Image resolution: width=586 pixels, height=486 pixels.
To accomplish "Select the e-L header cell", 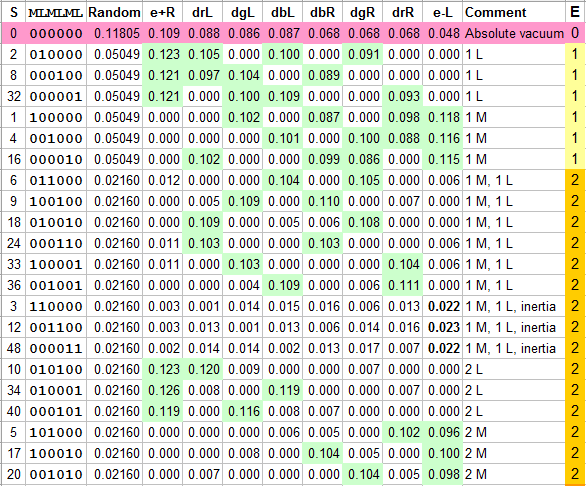I will click(443, 12).
